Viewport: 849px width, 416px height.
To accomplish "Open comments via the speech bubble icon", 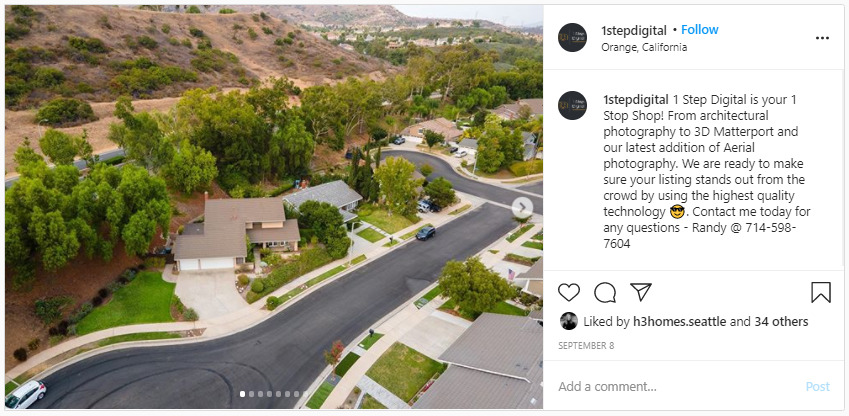I will point(605,292).
